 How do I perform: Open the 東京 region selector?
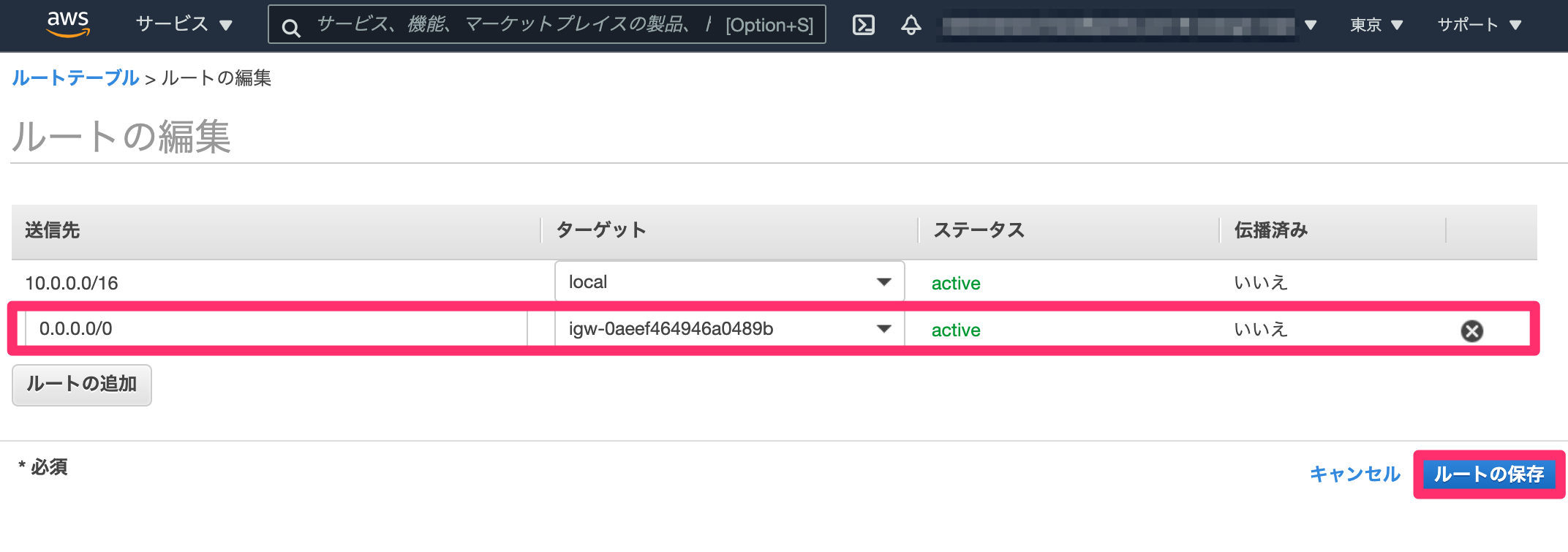[1376, 25]
